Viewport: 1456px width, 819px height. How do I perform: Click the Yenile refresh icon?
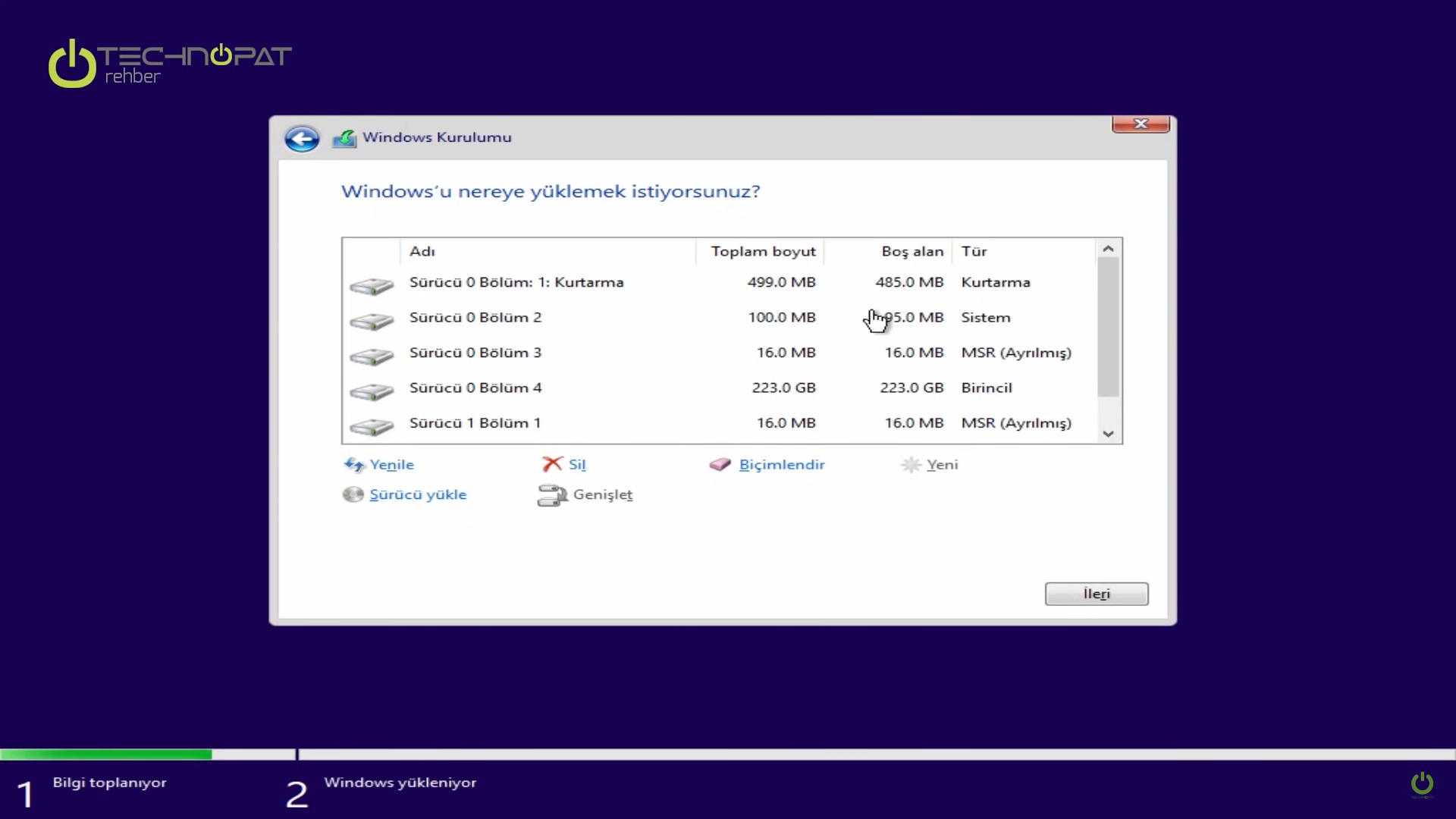coord(354,465)
